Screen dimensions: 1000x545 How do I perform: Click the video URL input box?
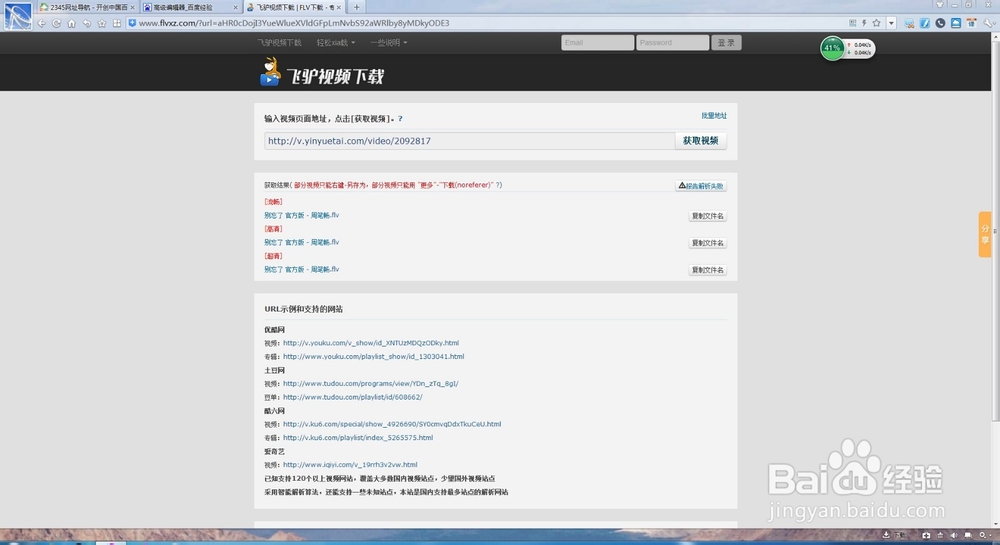[469, 141]
